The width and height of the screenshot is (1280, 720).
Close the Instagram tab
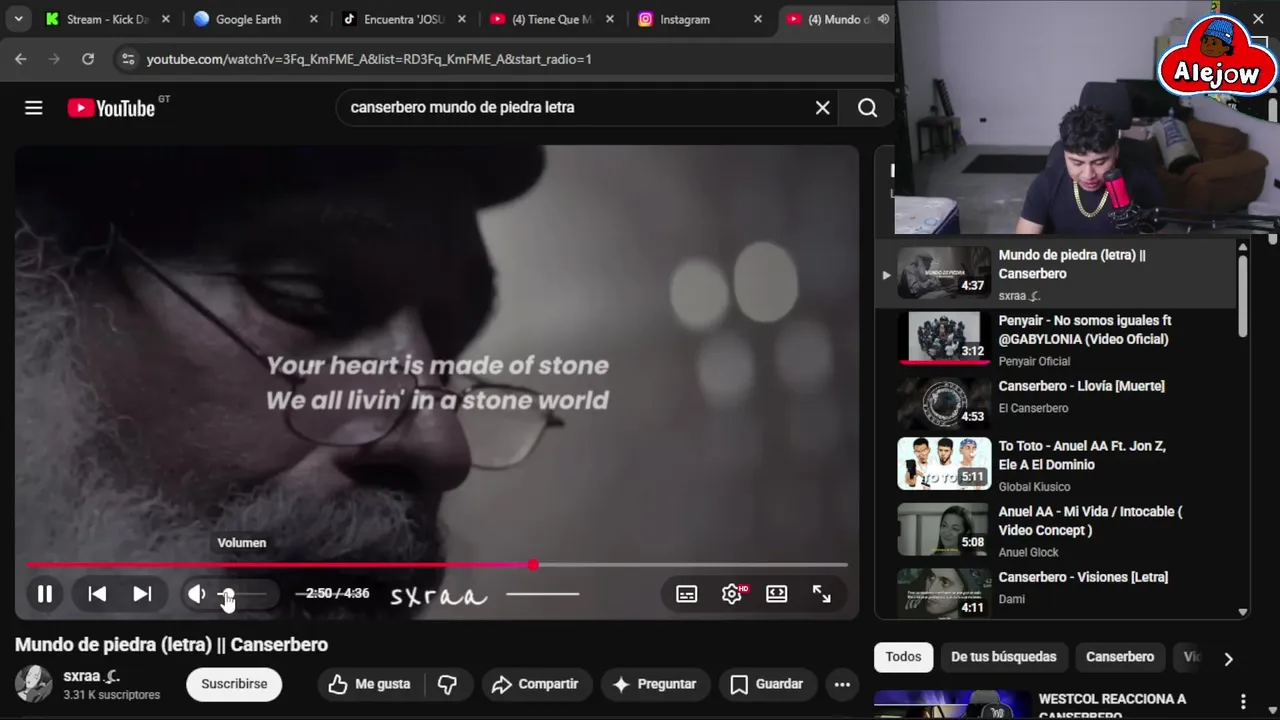(758, 19)
